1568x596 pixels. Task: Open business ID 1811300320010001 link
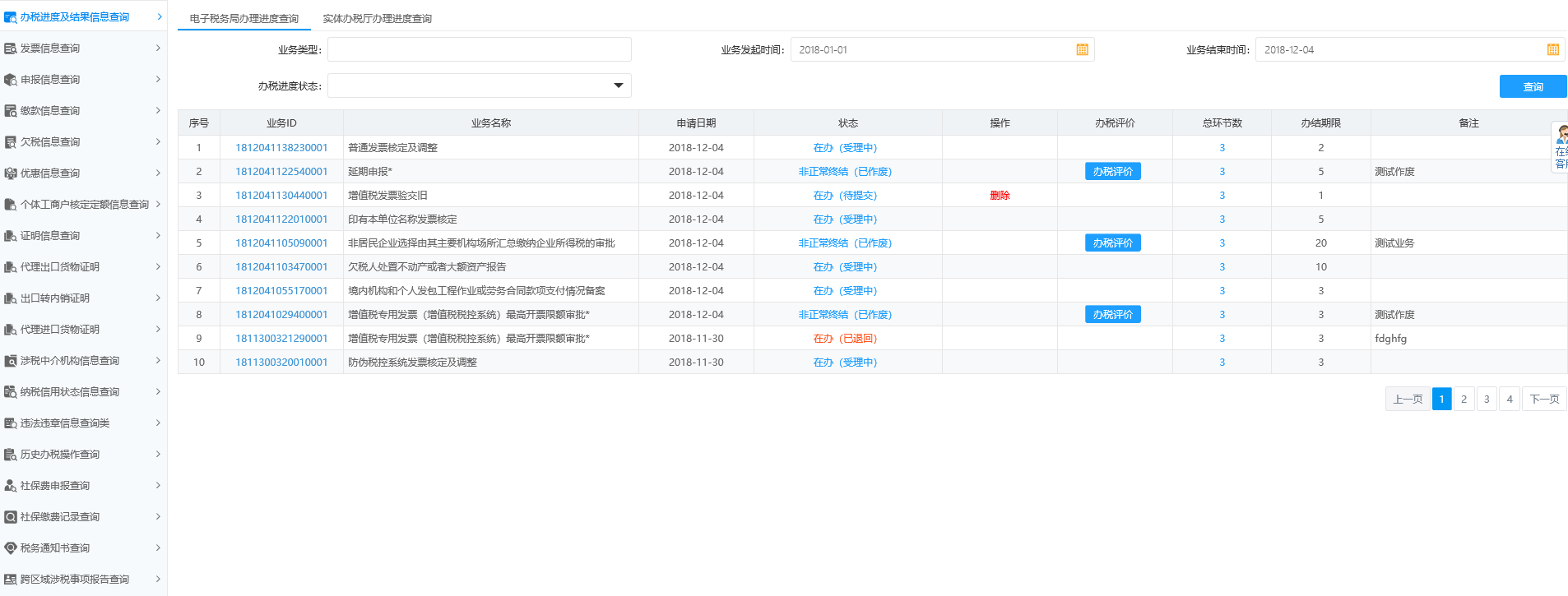281,363
